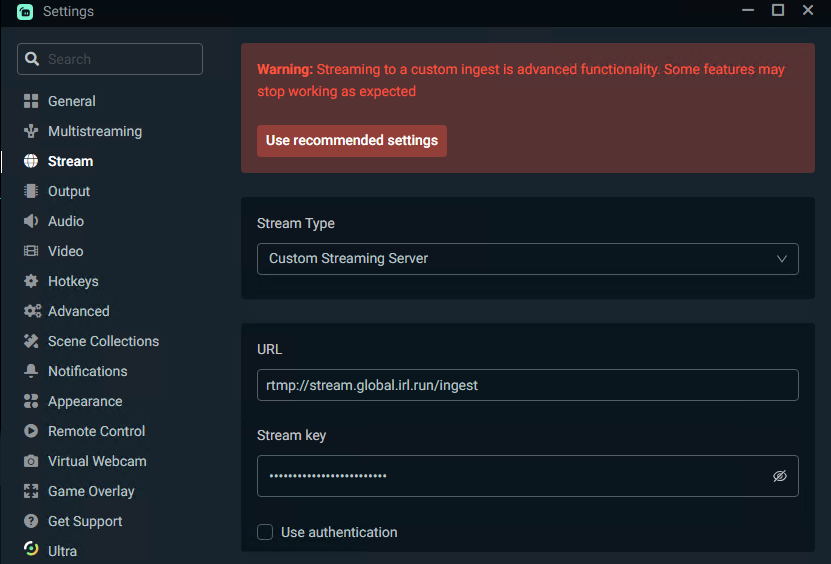Click the Multistreaming icon in sidebar
The width and height of the screenshot is (831, 564).
[x=31, y=131]
